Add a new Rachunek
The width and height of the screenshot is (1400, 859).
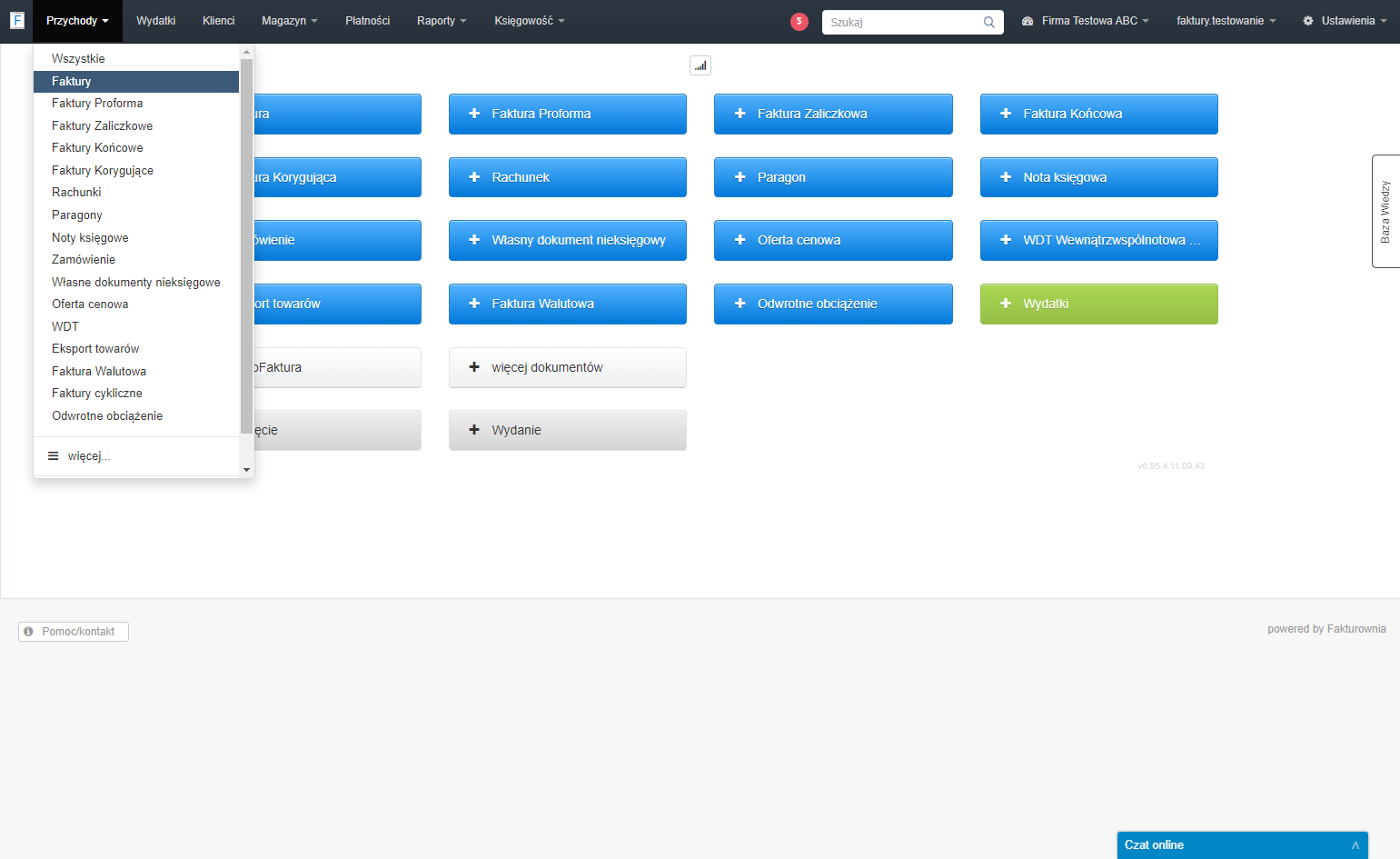tap(568, 177)
